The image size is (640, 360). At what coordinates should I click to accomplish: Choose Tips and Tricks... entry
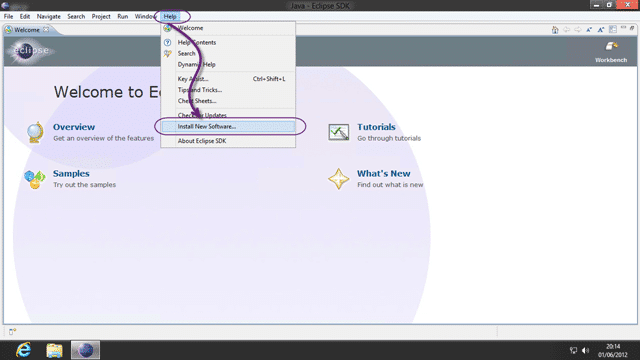click(x=228, y=90)
